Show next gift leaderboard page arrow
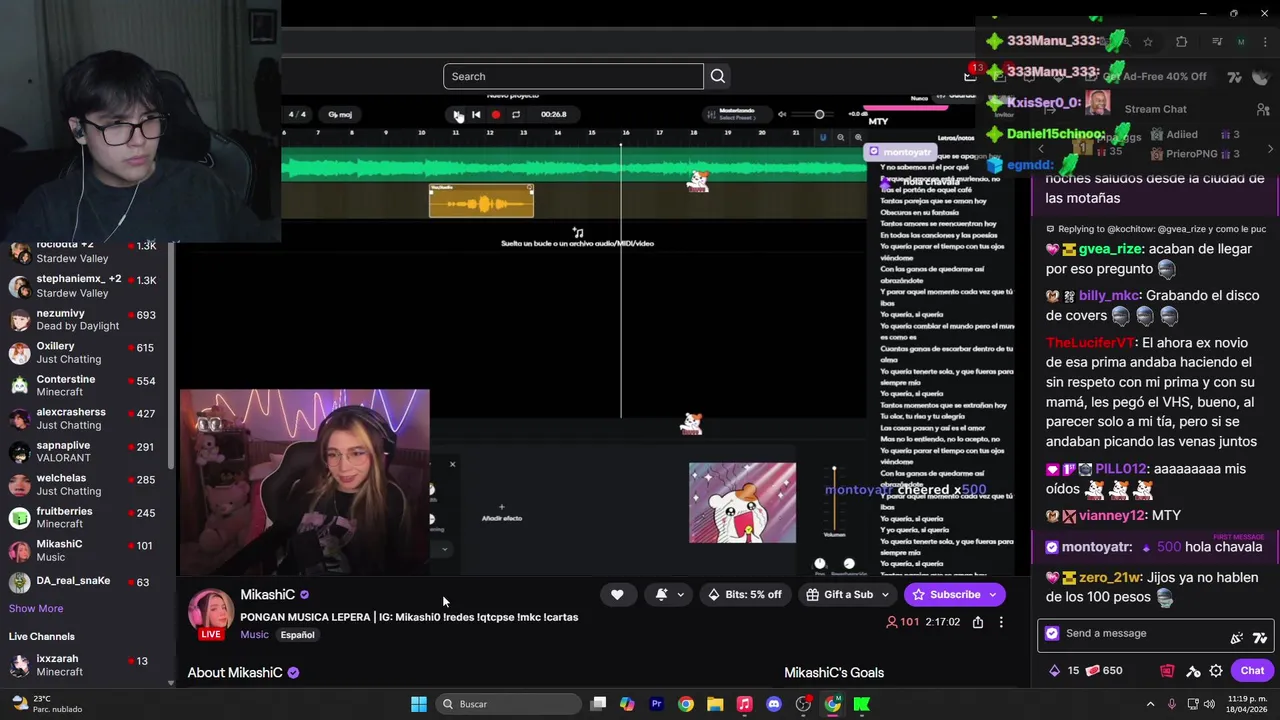The image size is (1280, 720). coord(1270,148)
